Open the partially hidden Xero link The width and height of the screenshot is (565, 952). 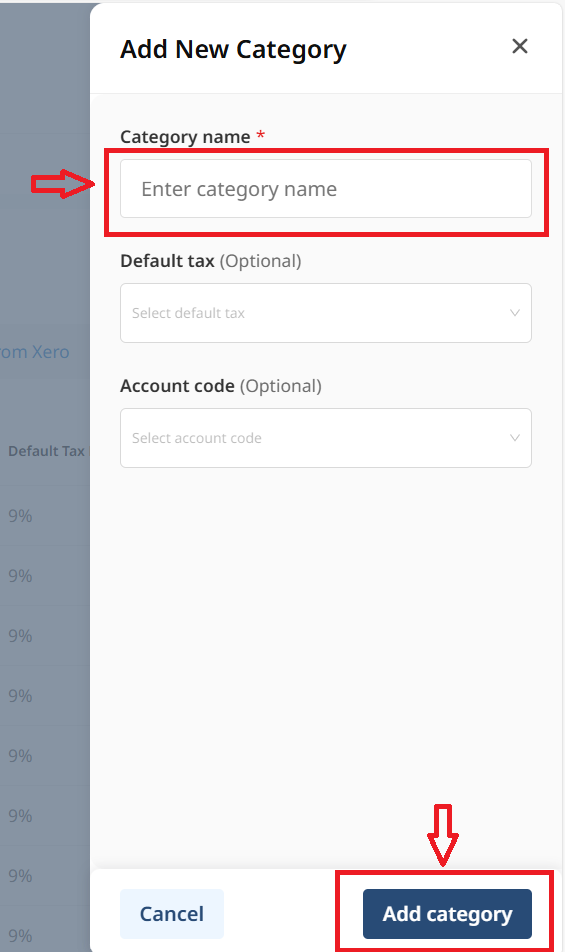point(35,352)
